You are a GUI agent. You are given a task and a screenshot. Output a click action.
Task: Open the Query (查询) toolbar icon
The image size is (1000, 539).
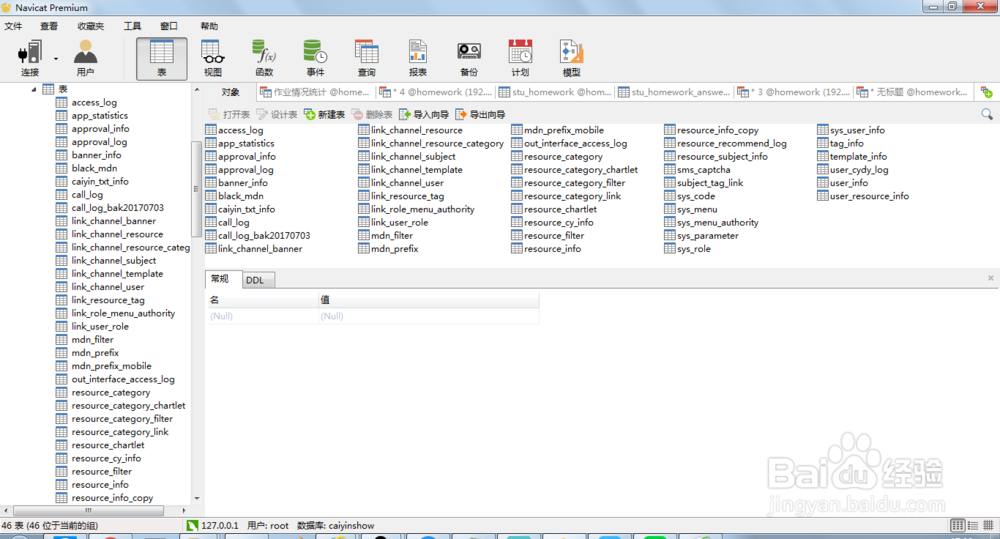(366, 58)
